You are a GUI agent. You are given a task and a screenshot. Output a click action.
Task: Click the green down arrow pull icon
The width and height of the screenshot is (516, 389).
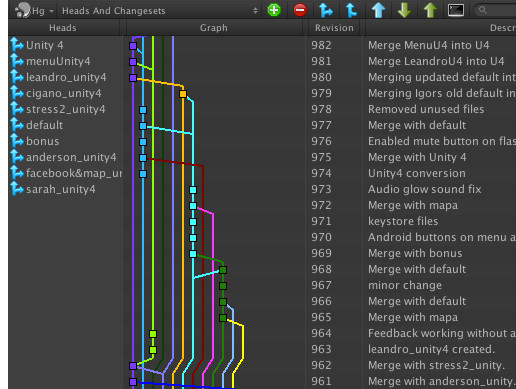[404, 10]
